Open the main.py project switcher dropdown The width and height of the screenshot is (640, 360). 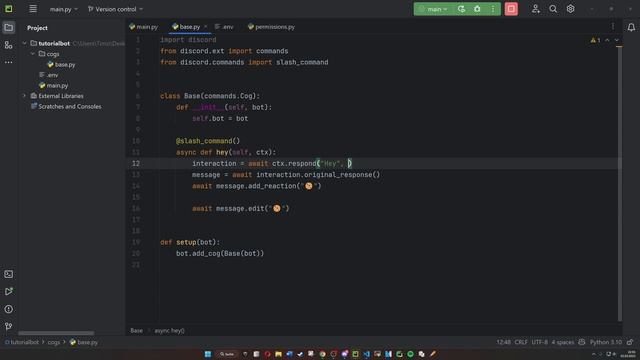tap(63, 9)
